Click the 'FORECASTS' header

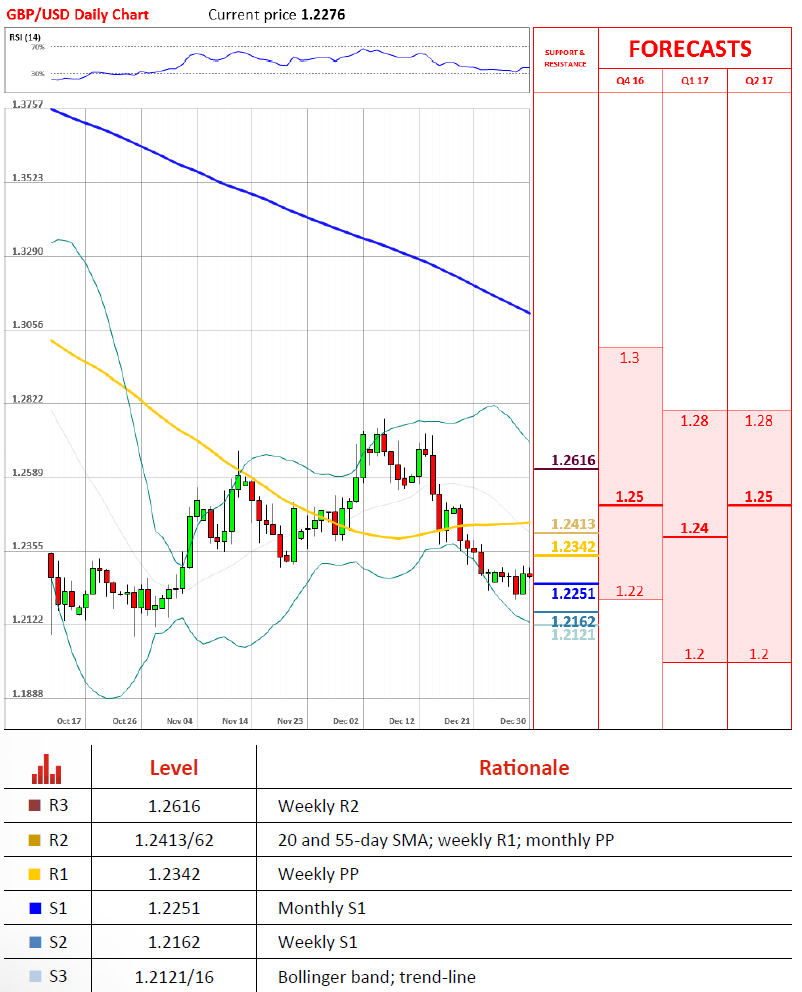pos(690,49)
